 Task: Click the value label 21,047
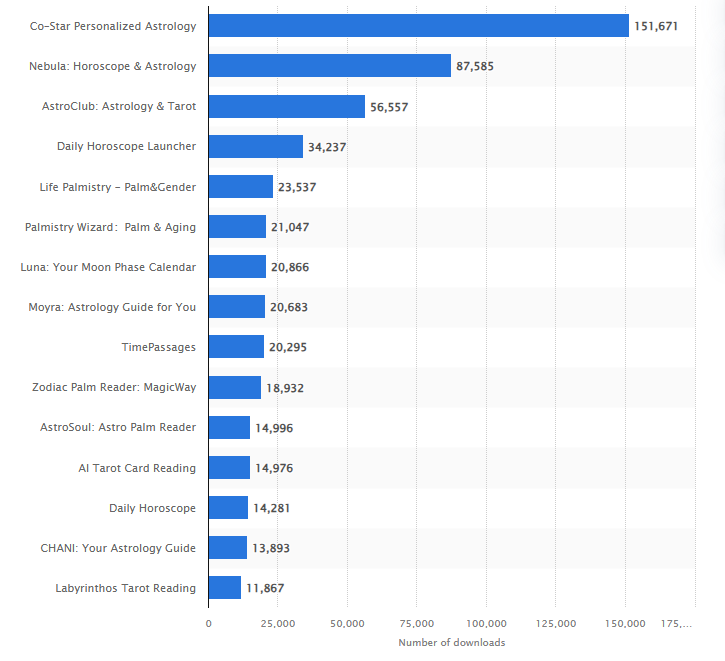coord(290,227)
